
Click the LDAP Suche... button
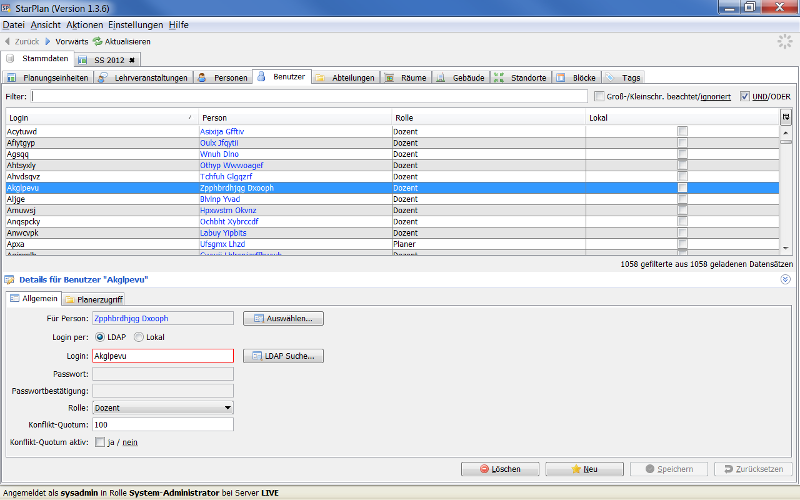[283, 356]
